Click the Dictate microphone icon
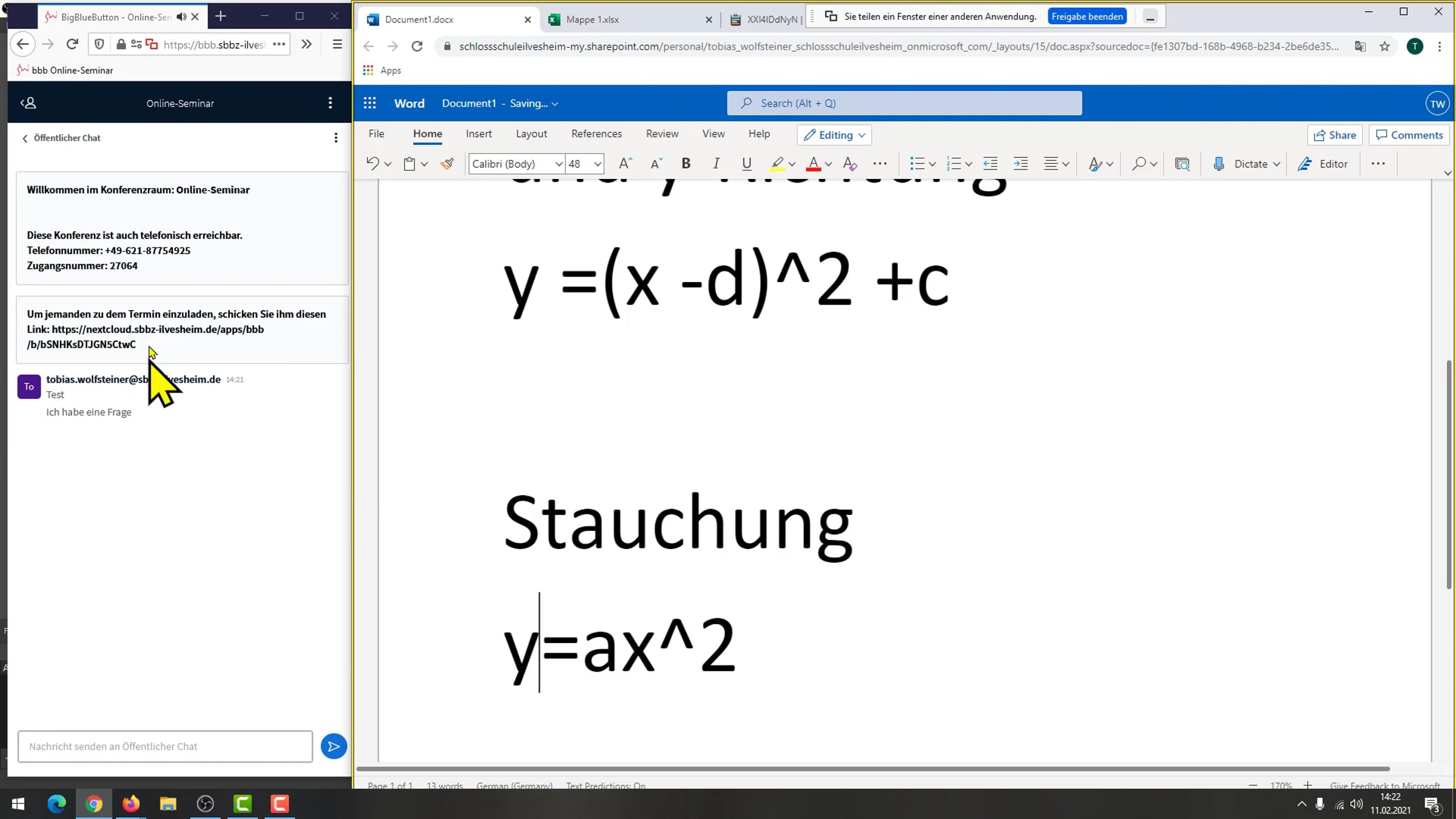The image size is (1456, 819). tap(1219, 164)
